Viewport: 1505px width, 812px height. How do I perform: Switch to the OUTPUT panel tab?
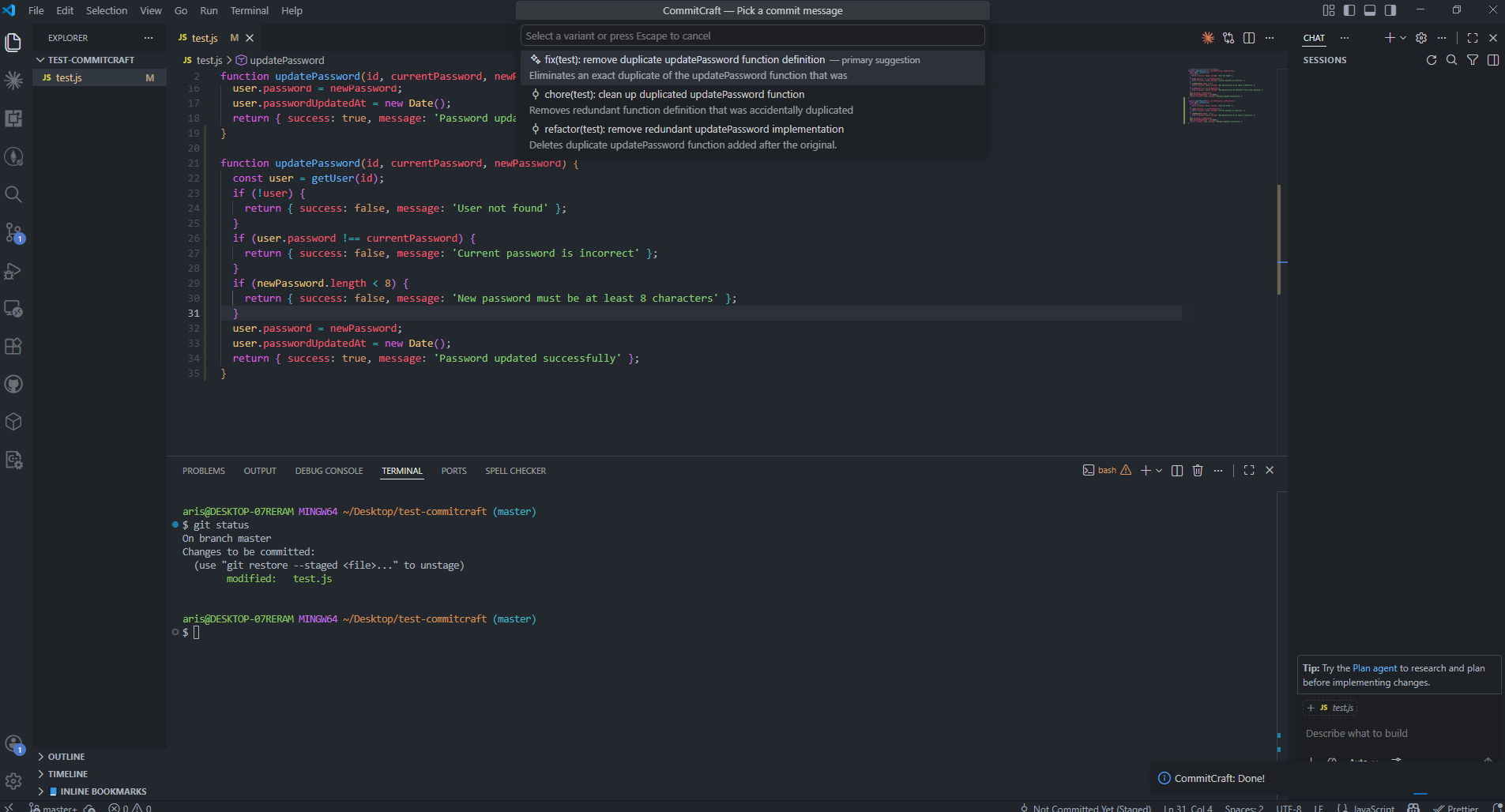tap(260, 471)
